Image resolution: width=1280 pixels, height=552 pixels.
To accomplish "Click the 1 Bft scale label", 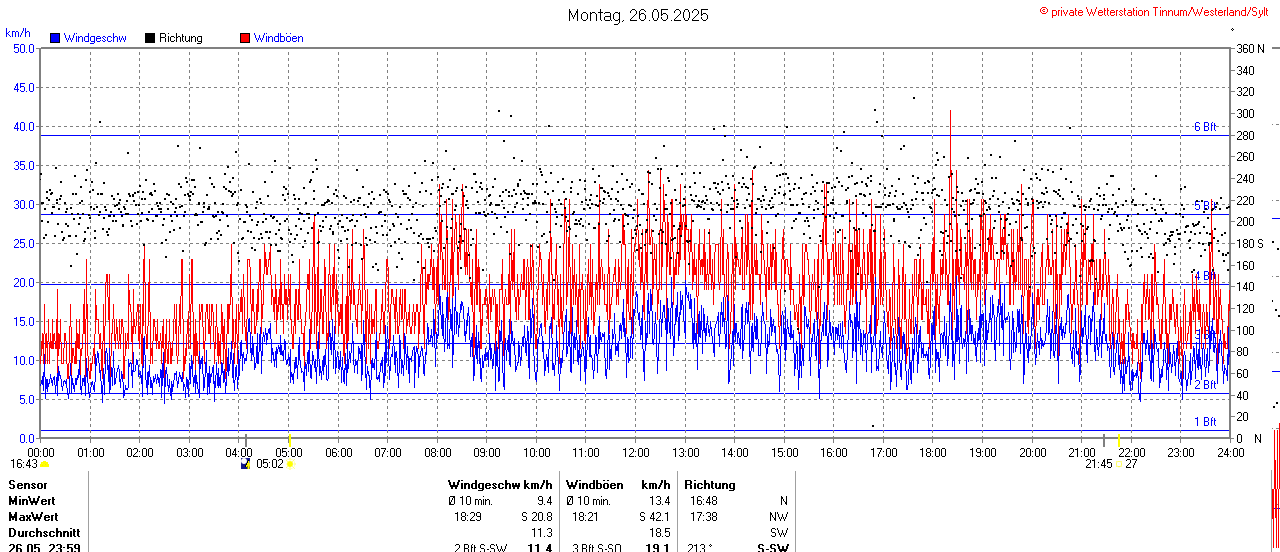I will tap(1205, 422).
